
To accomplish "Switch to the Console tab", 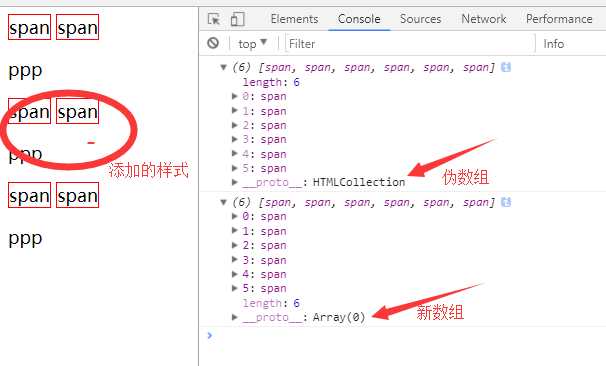I will [359, 19].
